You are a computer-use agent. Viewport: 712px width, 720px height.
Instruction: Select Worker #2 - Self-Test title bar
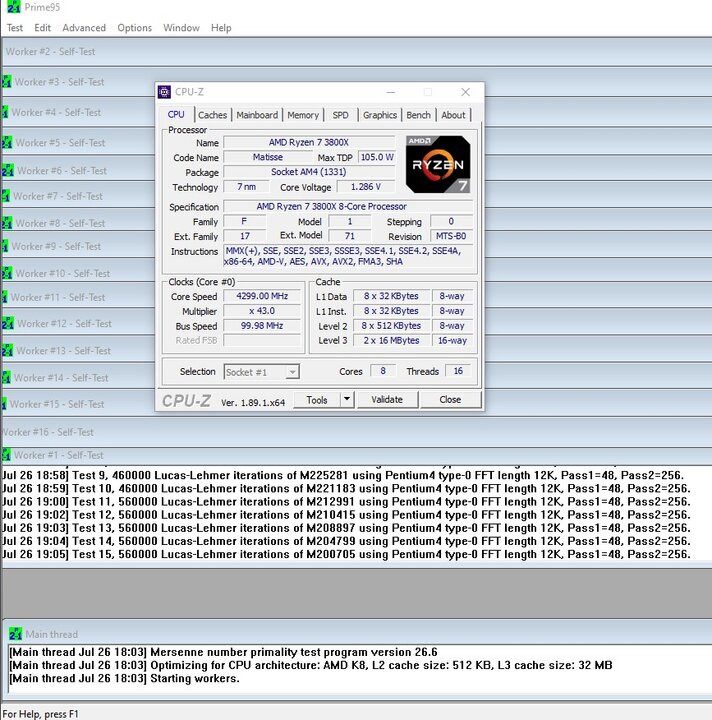point(357,51)
